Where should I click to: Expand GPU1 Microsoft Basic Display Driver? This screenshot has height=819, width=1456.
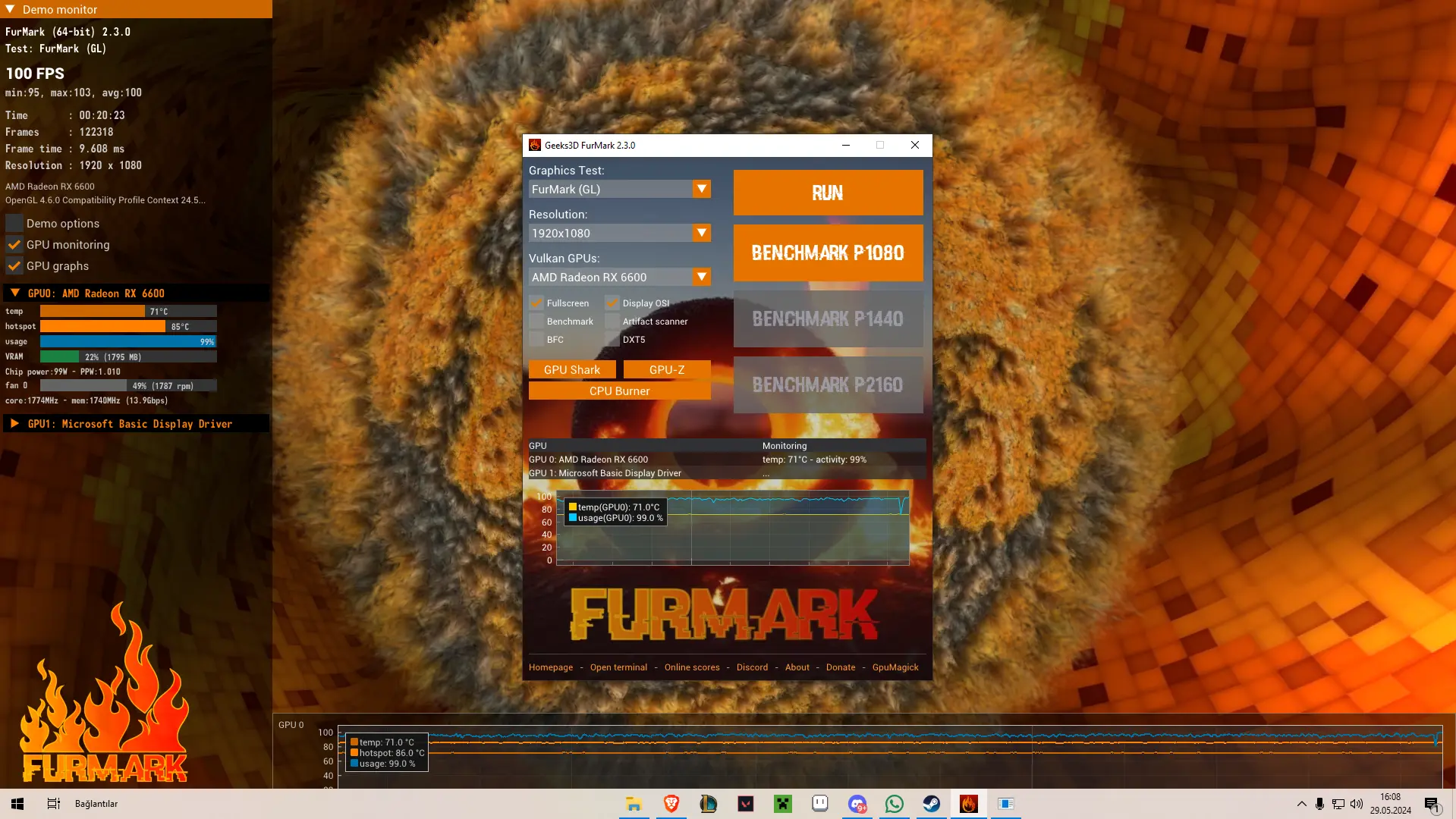point(14,423)
